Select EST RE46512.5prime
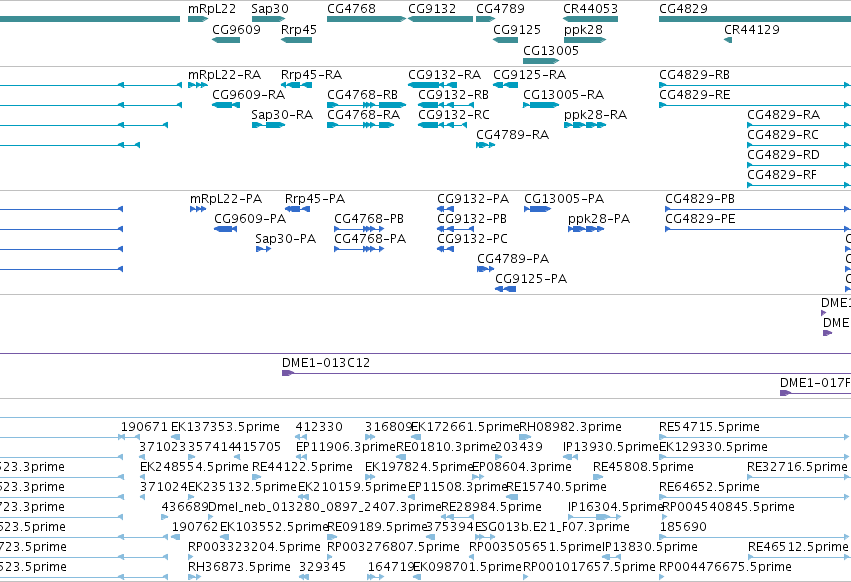The height and width of the screenshot is (582, 851). pyautogui.click(x=798, y=547)
